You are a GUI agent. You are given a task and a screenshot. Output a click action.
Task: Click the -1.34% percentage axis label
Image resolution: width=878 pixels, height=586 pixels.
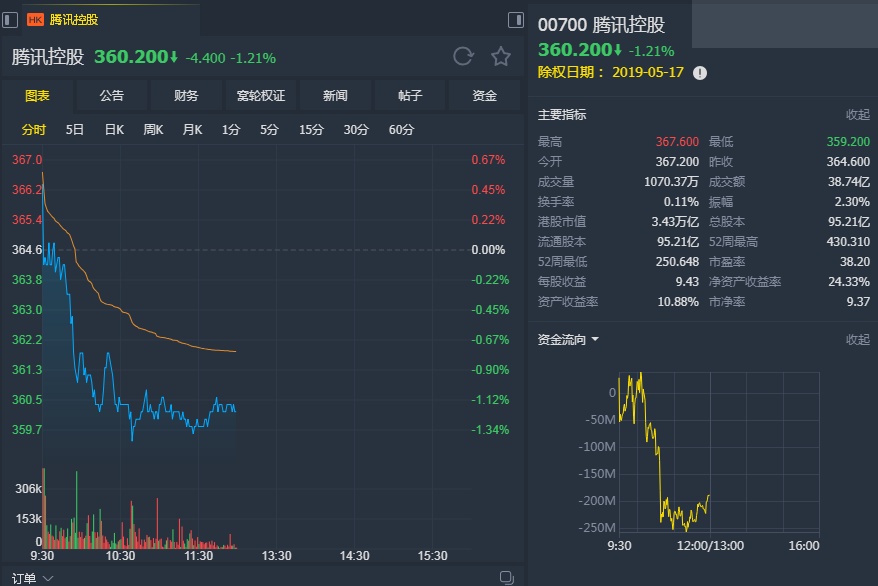[x=490, y=430]
